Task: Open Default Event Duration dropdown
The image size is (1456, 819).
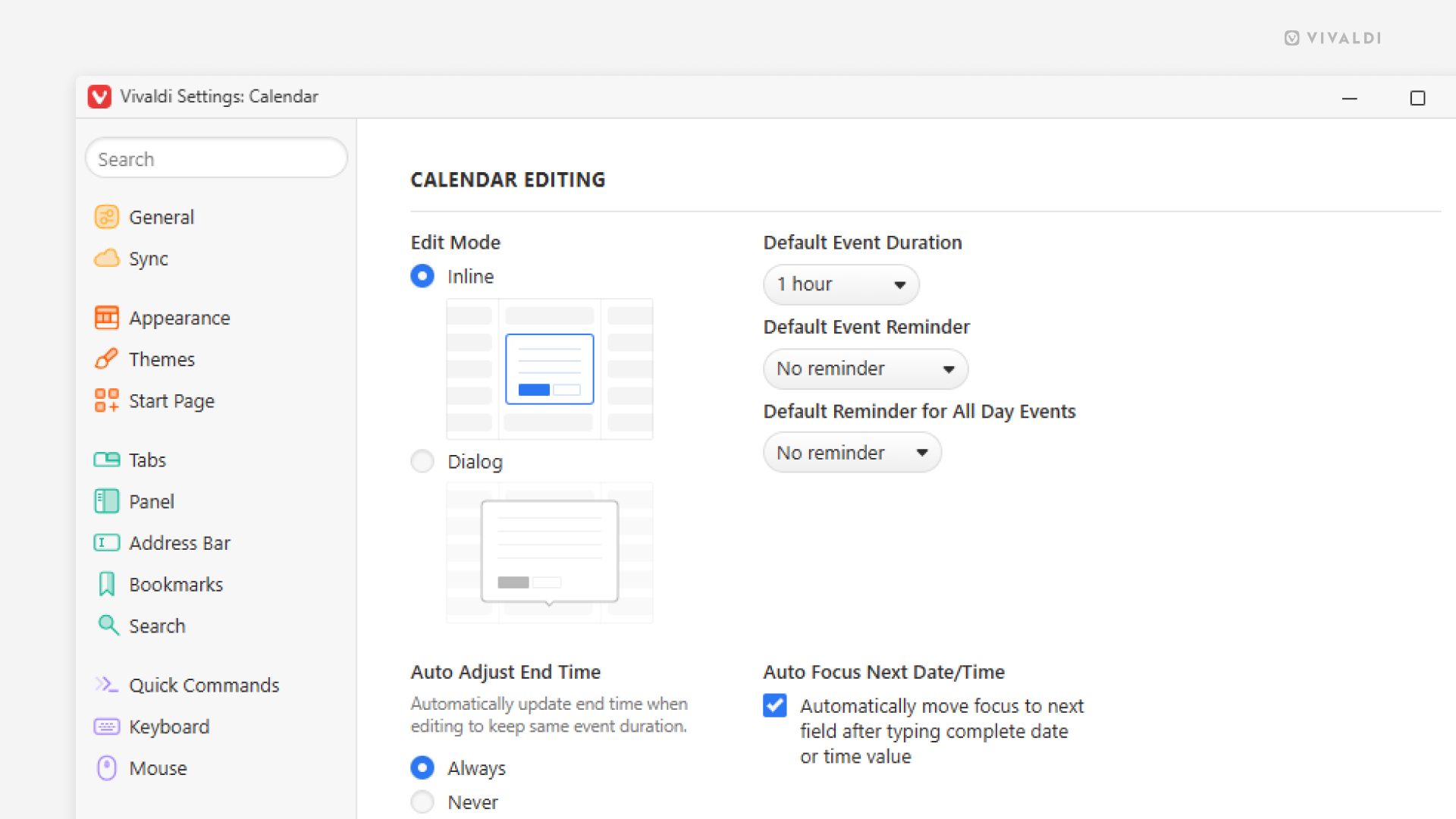Action: coord(841,284)
